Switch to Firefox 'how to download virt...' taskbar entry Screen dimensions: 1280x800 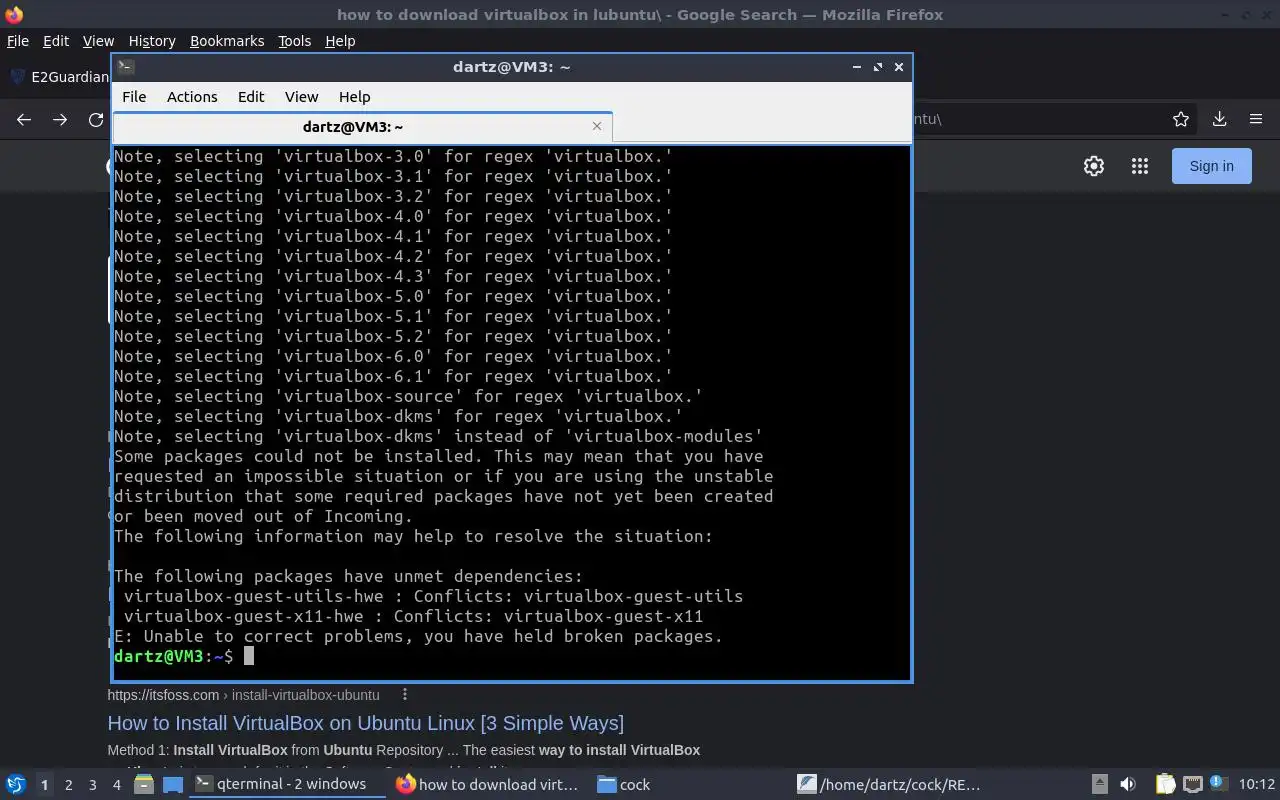tap(488, 784)
